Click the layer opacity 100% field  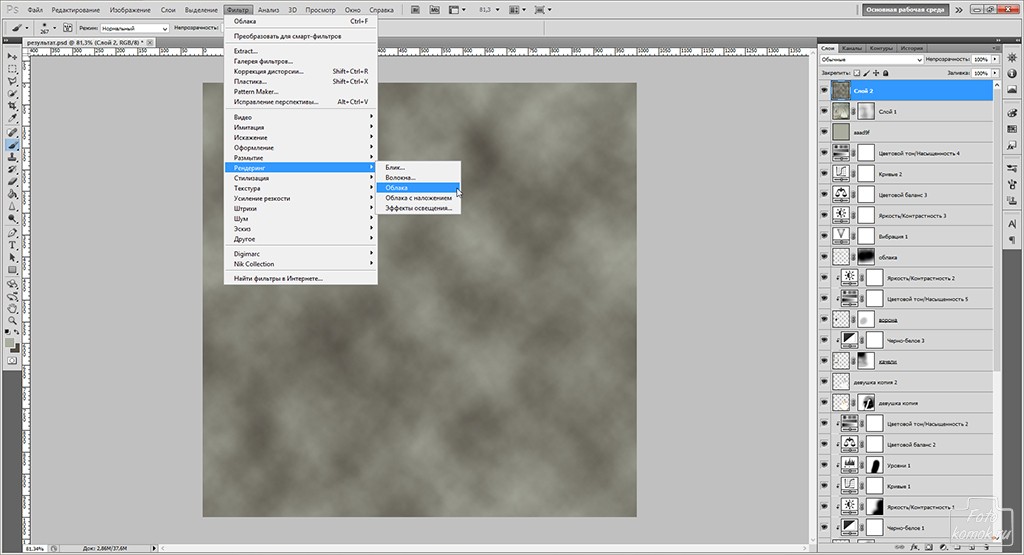click(981, 59)
